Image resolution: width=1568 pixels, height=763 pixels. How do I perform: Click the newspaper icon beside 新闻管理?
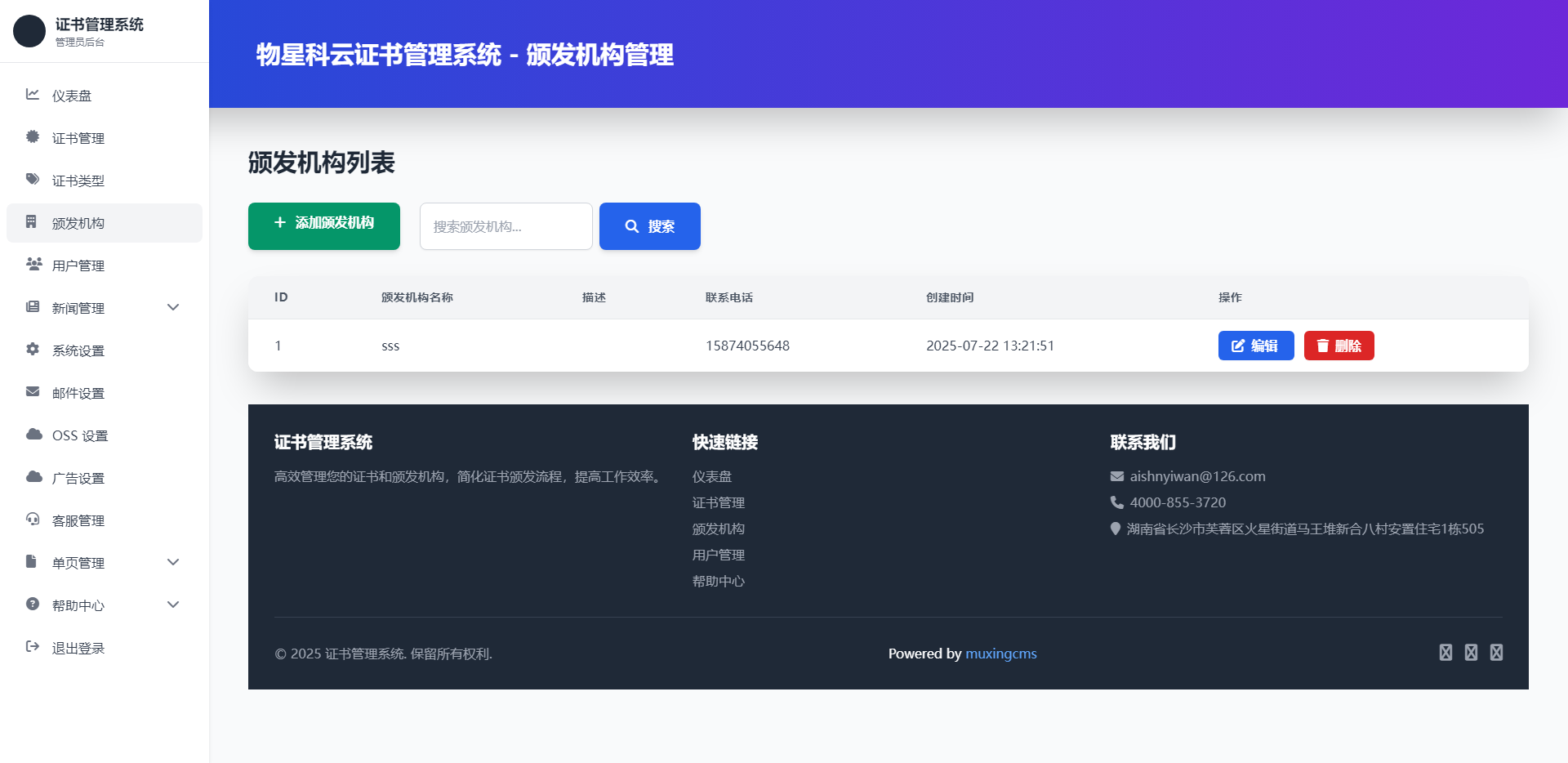coord(33,306)
